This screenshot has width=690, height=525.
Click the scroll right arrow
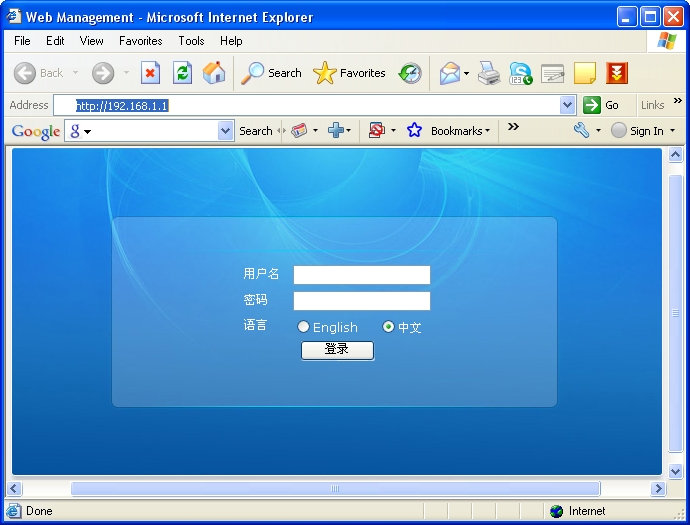coord(658,488)
